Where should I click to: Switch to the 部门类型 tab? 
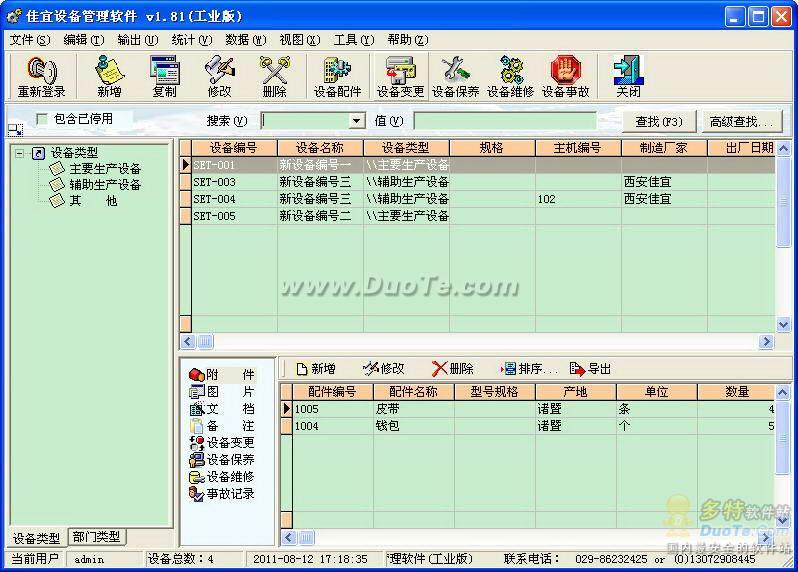click(96, 537)
